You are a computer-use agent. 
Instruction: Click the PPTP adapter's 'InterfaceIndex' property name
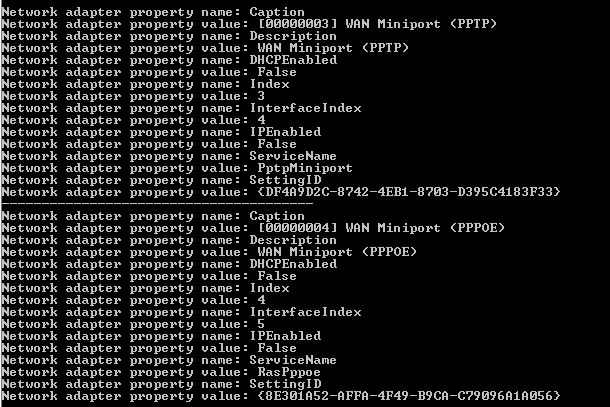[304, 108]
